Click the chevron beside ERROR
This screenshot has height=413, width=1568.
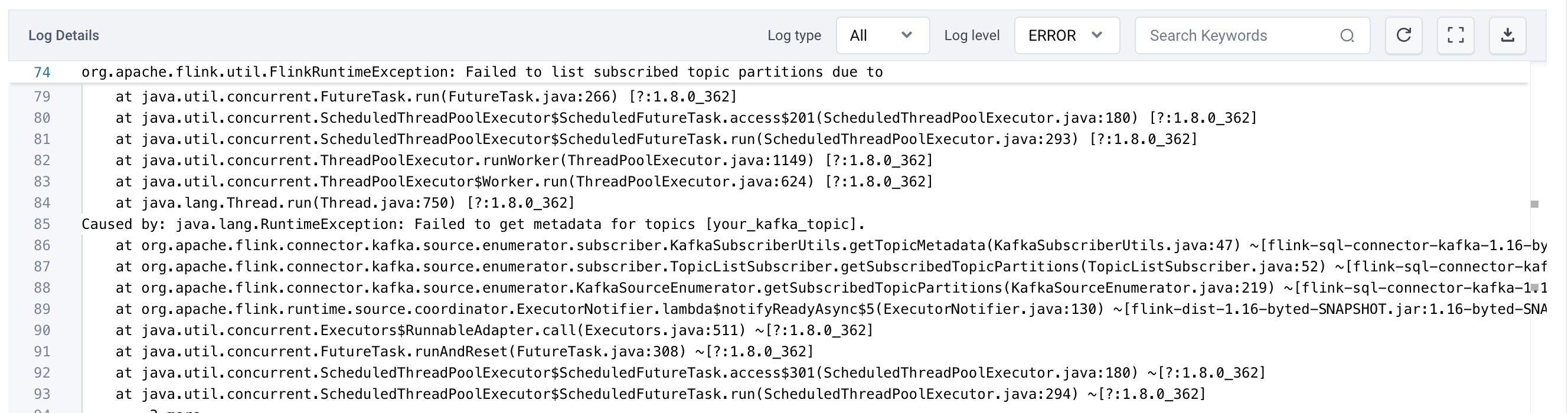(1097, 35)
